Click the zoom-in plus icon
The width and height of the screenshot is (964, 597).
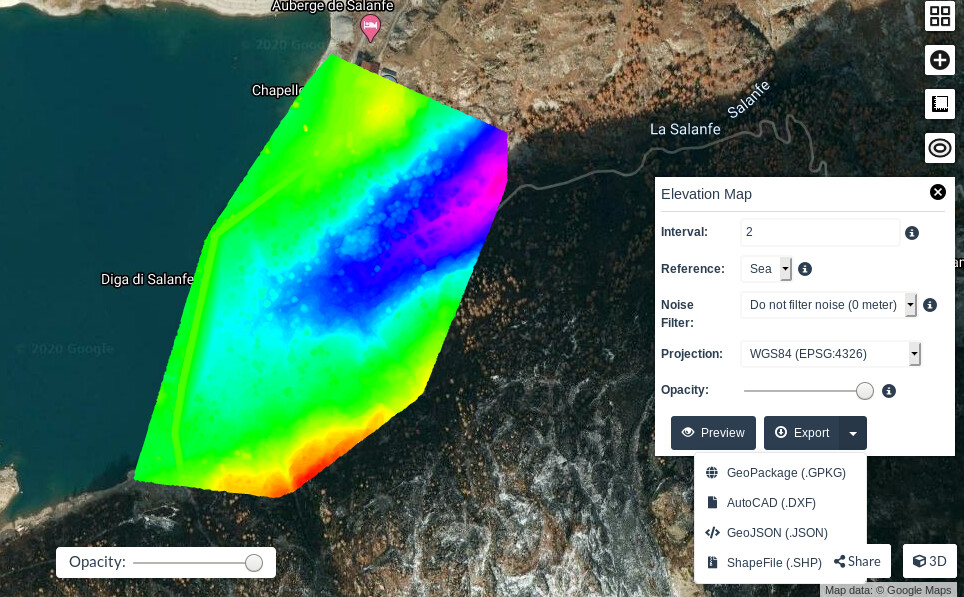pyautogui.click(x=939, y=60)
